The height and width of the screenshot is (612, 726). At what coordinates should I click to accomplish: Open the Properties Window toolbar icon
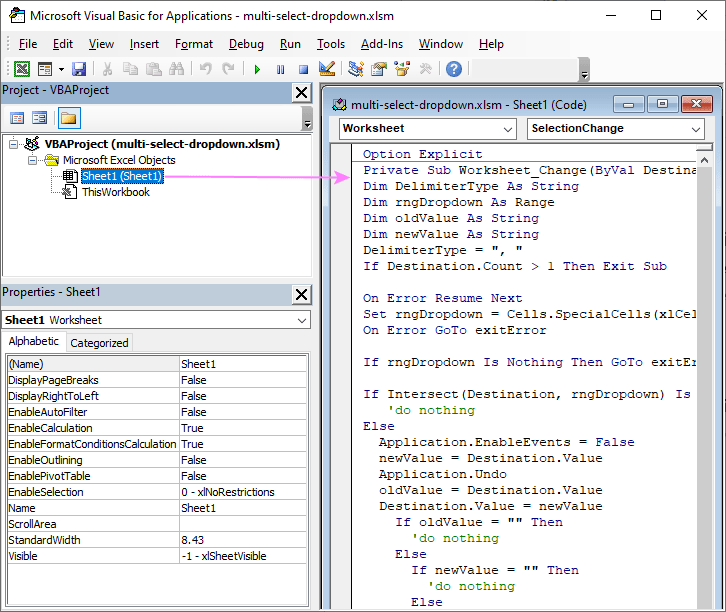[x=379, y=69]
